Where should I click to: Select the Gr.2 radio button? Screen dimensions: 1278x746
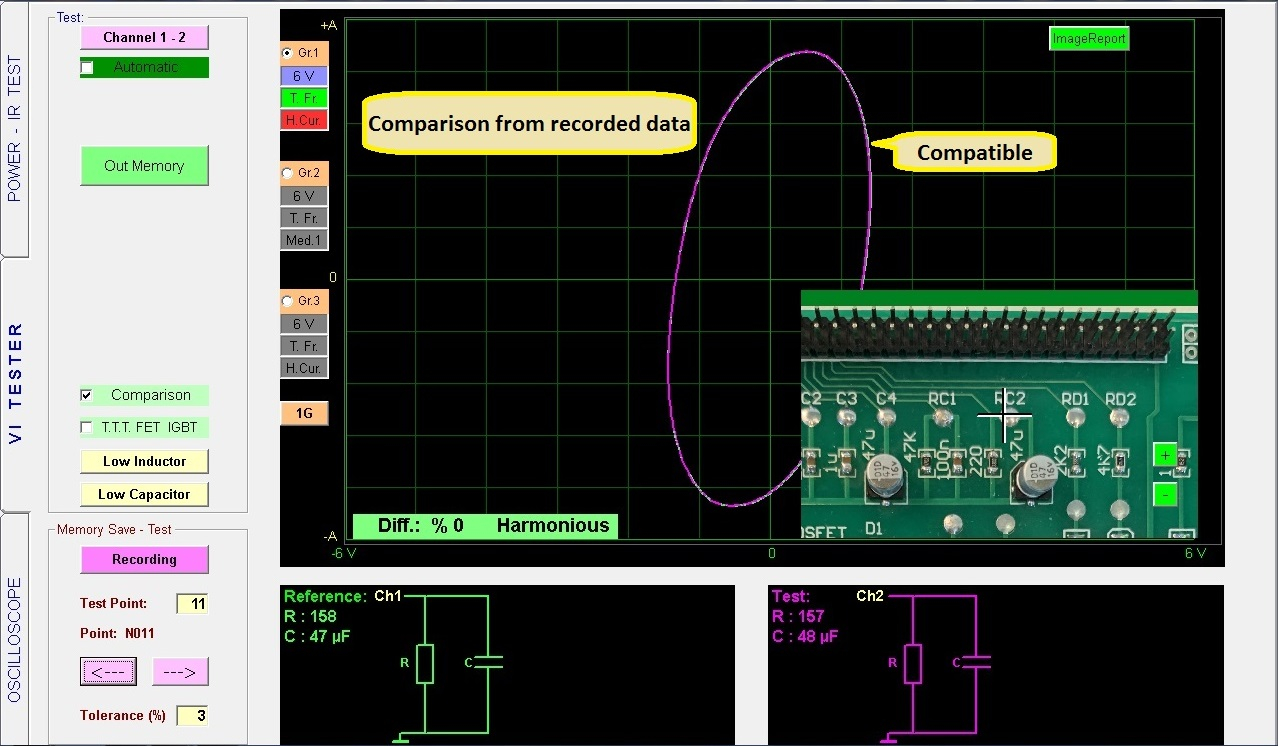coord(289,173)
